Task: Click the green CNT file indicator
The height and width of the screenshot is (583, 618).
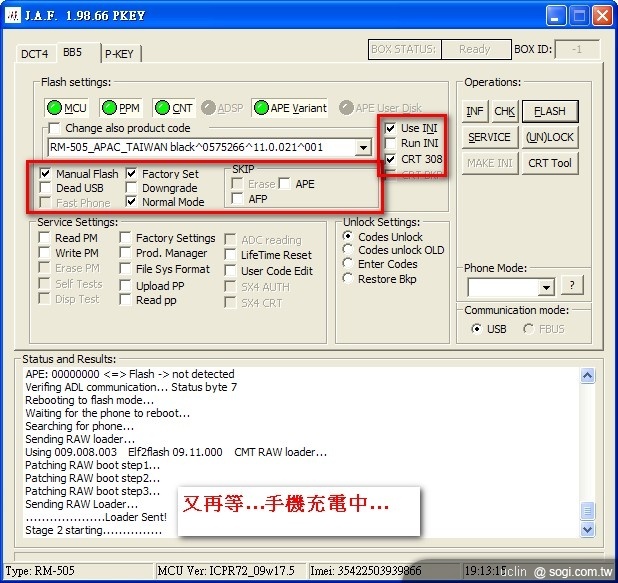Action: point(174,108)
